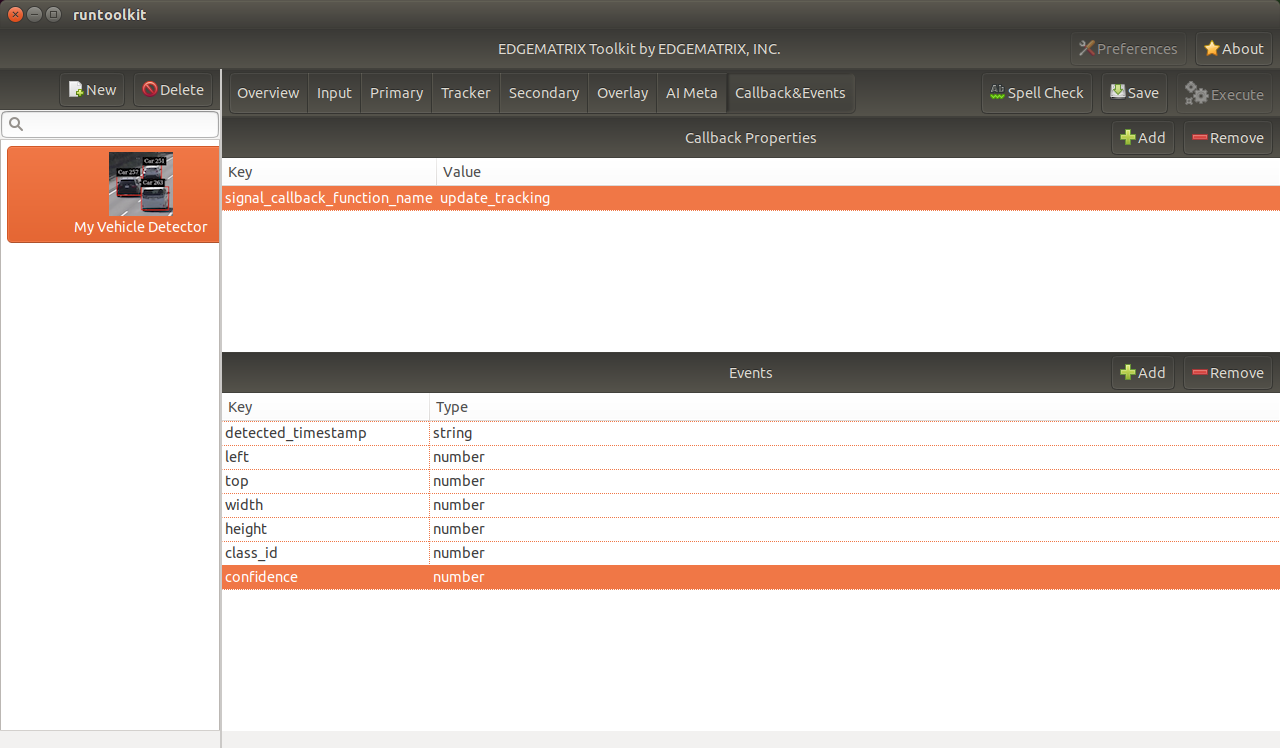This screenshot has width=1280, height=748.
Task: Run Spell Check
Action: tap(1037, 93)
